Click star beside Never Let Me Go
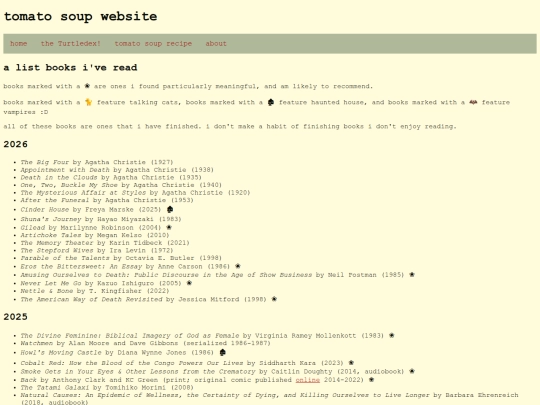The width and height of the screenshot is (540, 405). click(189, 283)
